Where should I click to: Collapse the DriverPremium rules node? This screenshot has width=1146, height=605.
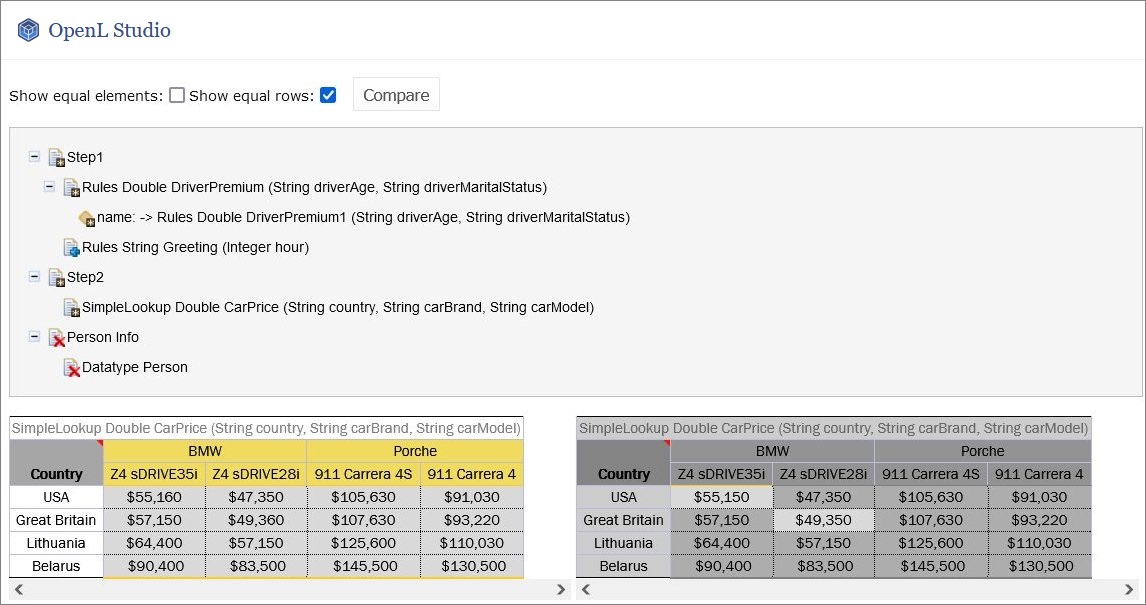50,187
